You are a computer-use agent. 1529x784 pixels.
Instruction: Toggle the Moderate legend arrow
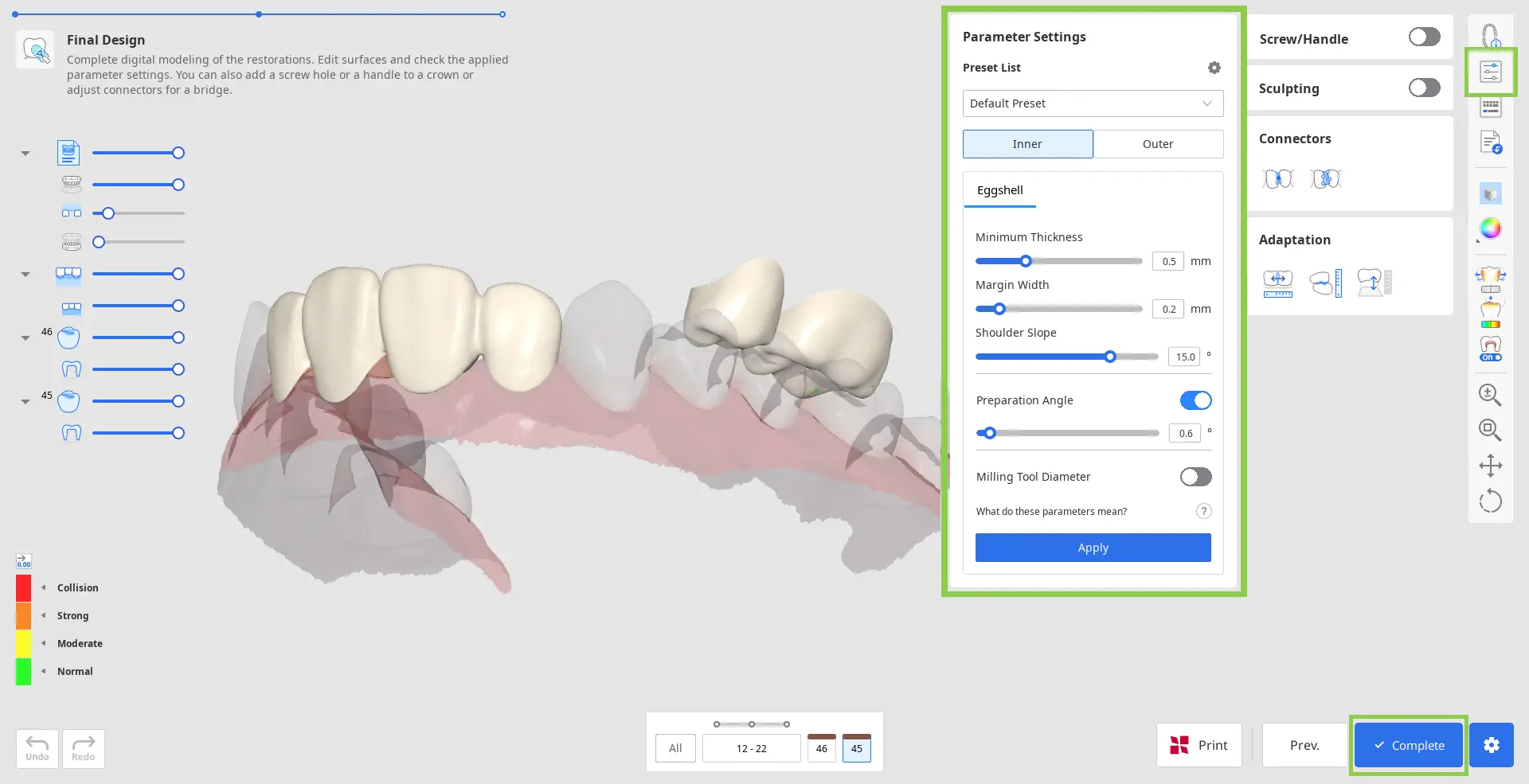(44, 643)
